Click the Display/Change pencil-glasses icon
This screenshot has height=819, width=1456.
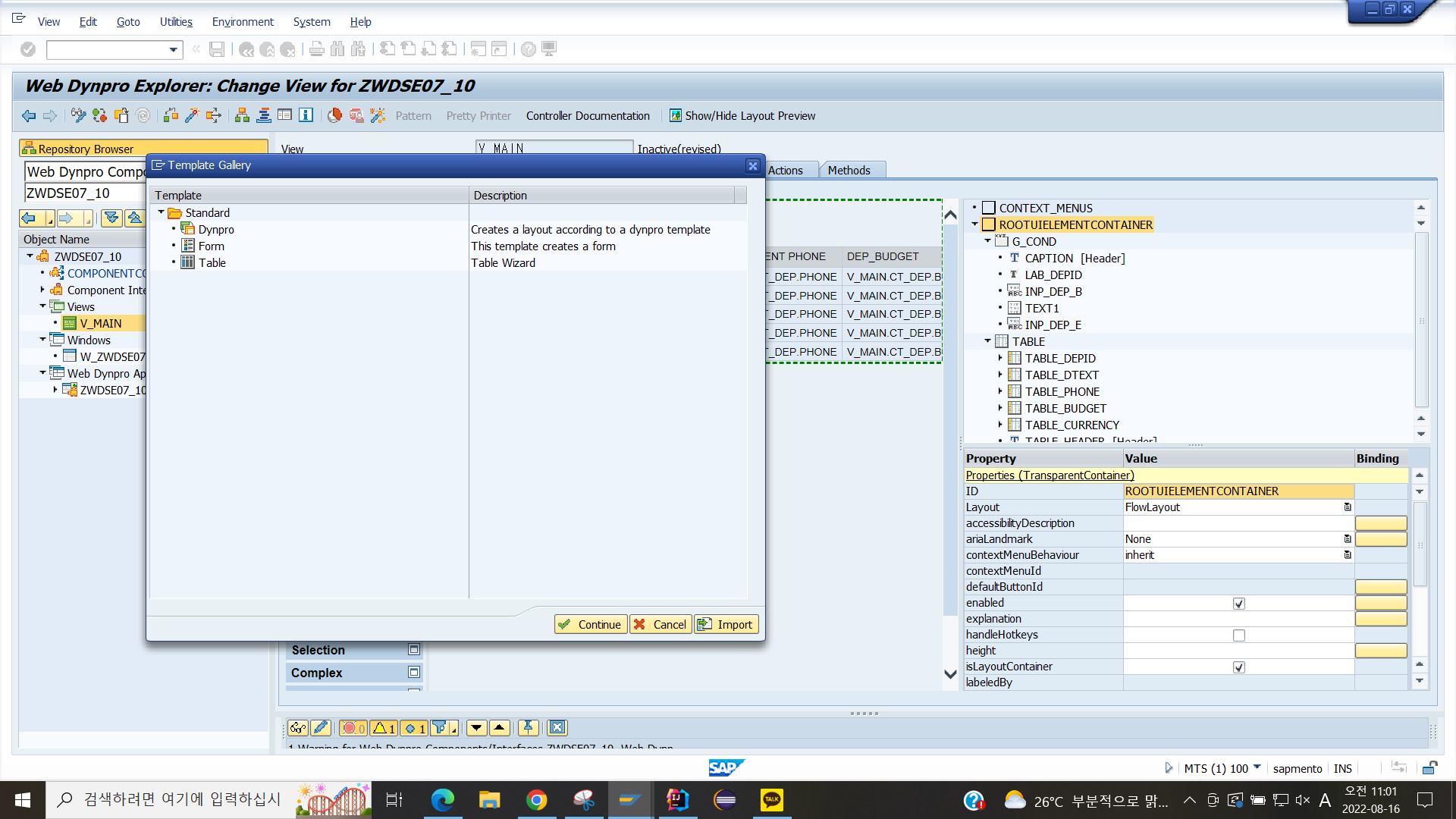[79, 115]
